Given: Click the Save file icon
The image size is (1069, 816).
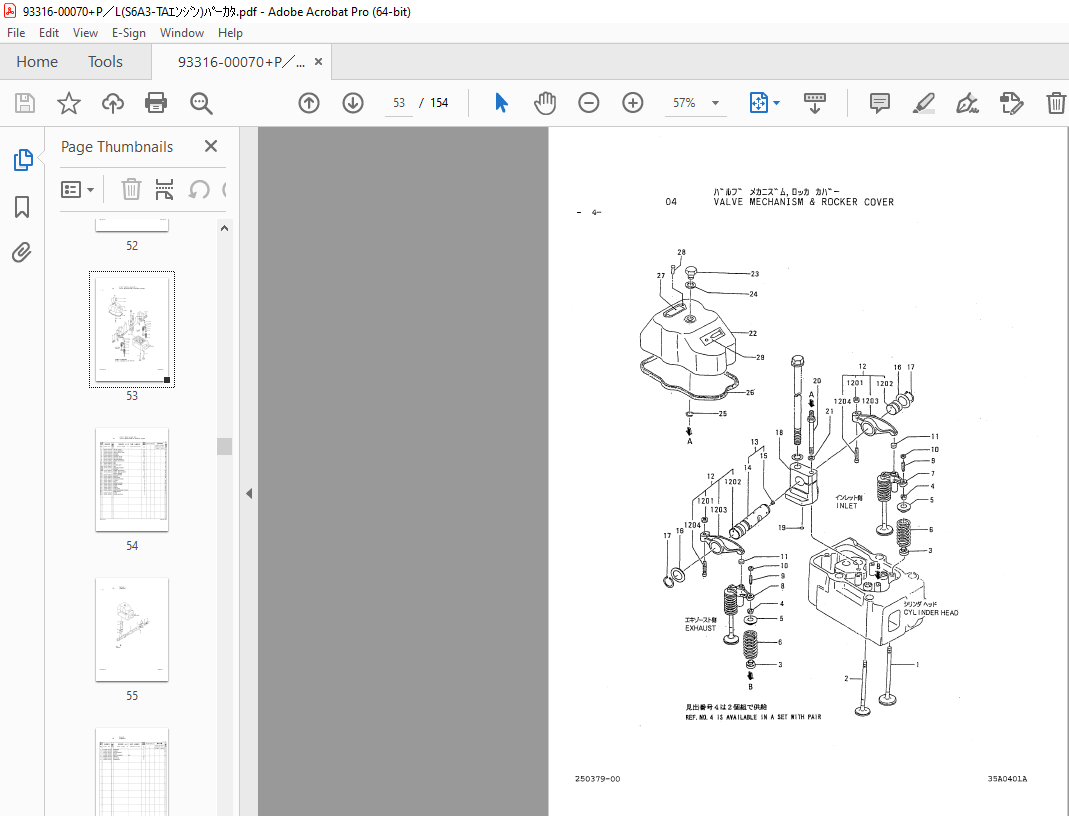Looking at the screenshot, I should click(25, 103).
